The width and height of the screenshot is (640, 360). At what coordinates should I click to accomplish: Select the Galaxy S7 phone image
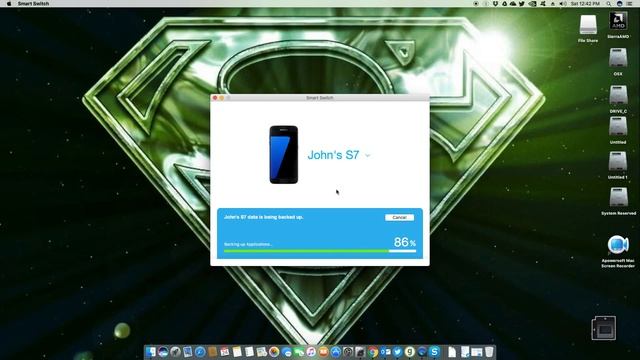pos(284,155)
